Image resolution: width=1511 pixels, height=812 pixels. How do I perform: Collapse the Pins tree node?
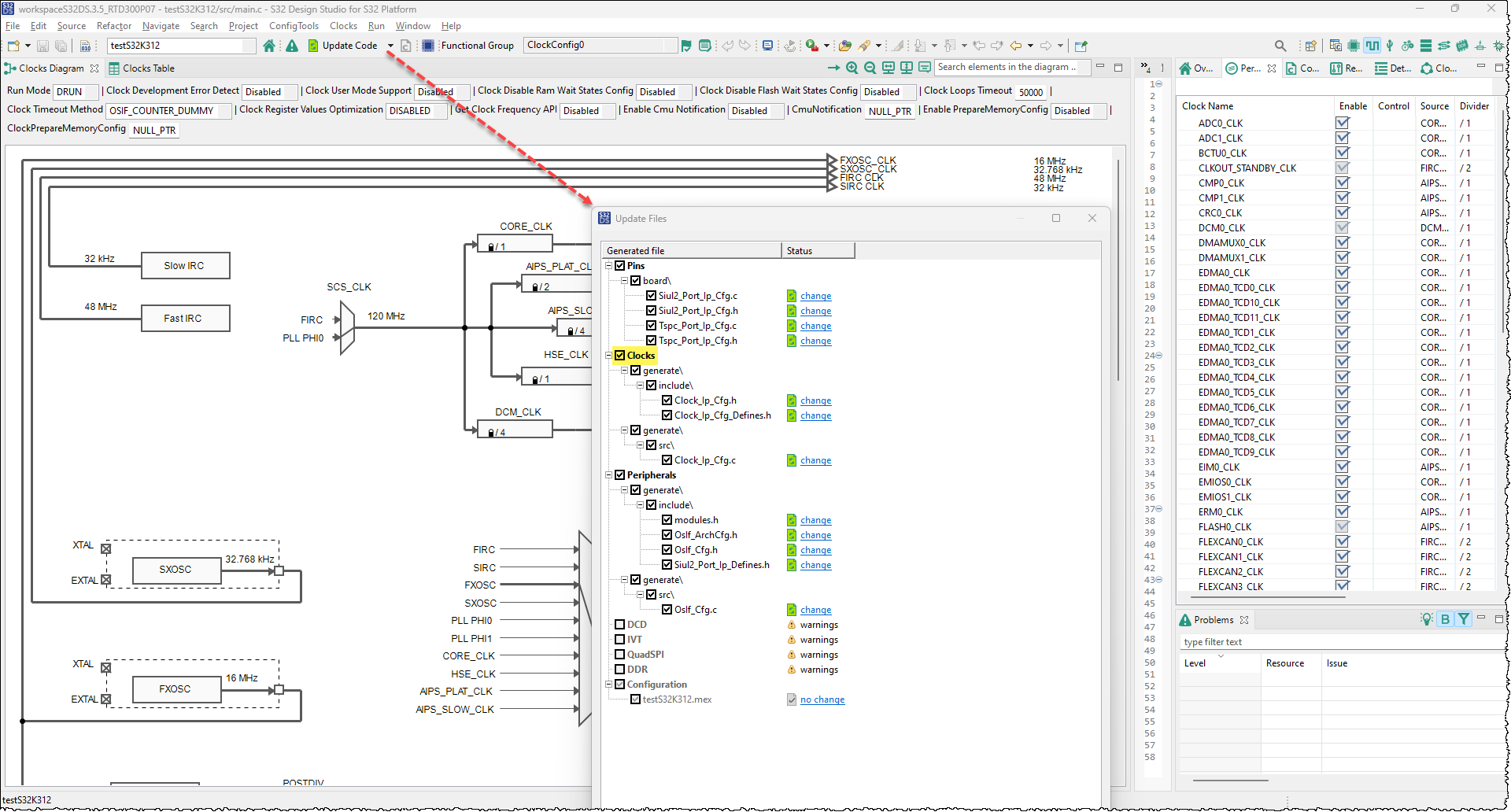tap(609, 266)
